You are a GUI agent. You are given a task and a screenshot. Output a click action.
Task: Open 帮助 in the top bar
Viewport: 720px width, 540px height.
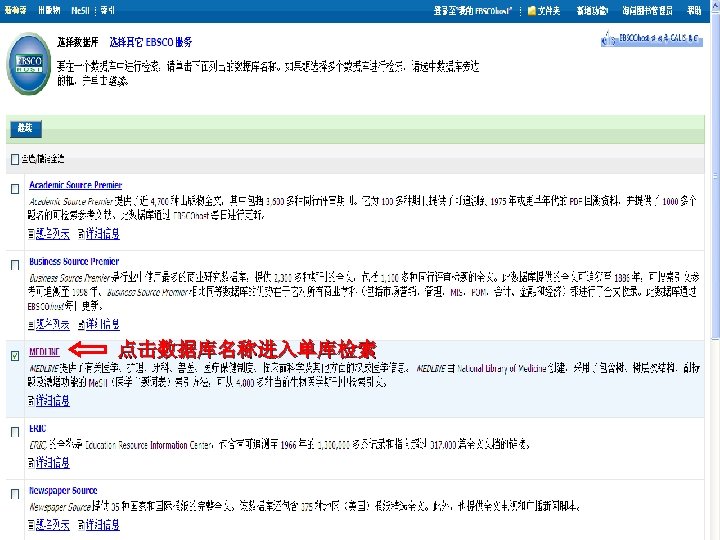[x=694, y=11]
